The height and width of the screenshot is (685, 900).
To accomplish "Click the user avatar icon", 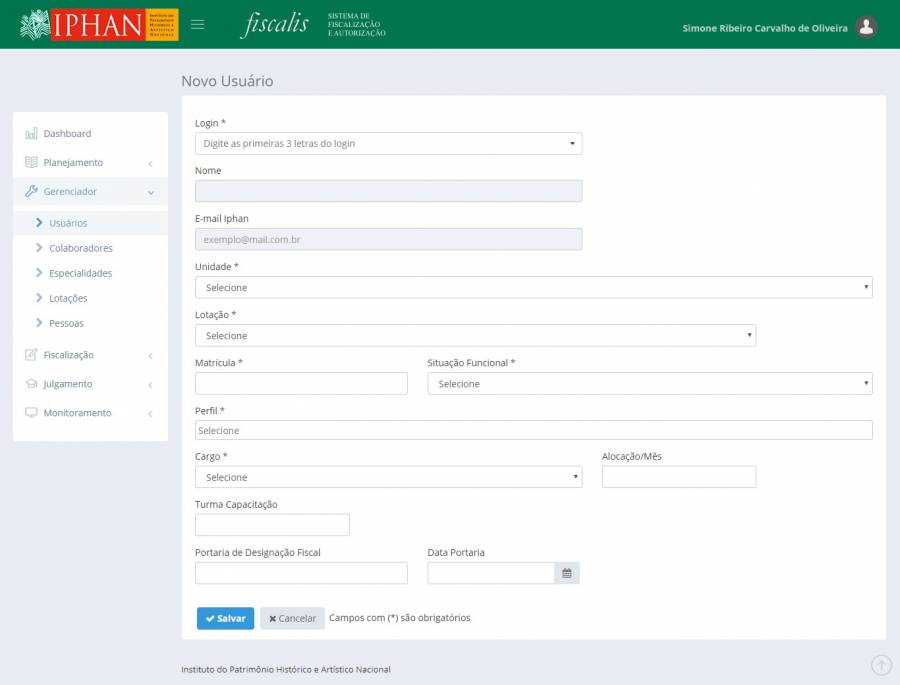I will pyautogui.click(x=867, y=27).
